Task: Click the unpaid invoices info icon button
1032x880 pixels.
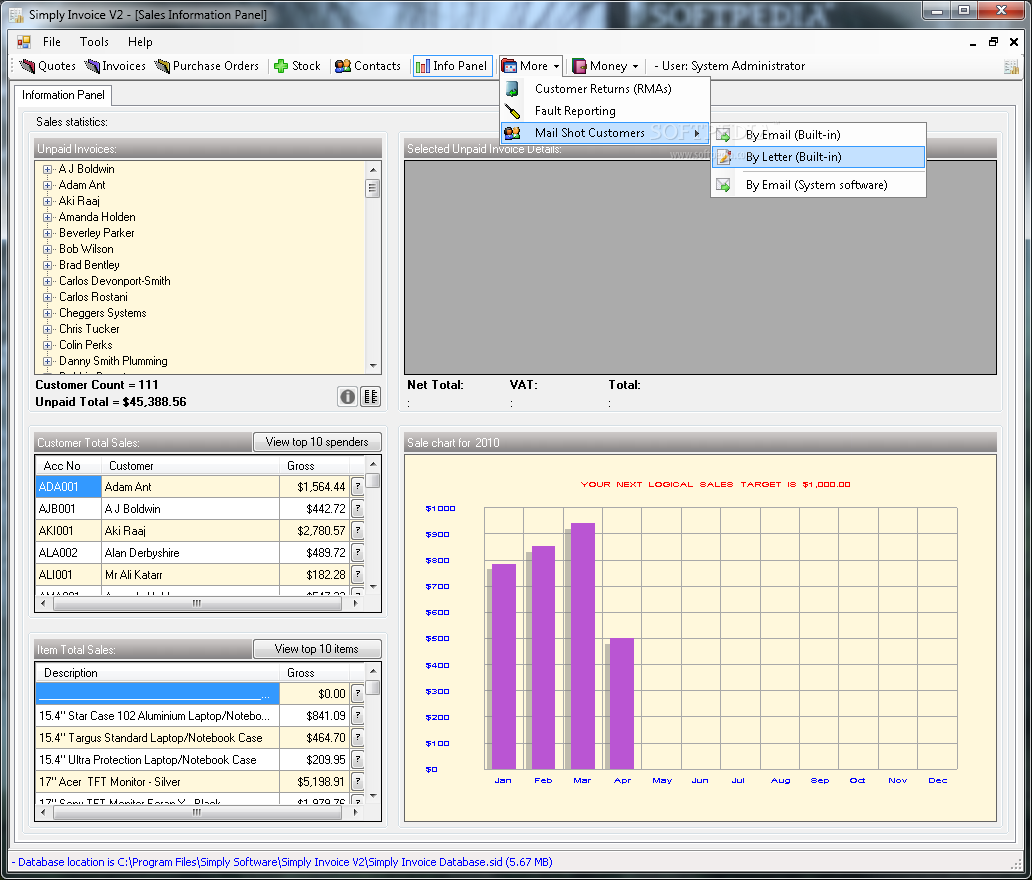Action: (x=348, y=396)
